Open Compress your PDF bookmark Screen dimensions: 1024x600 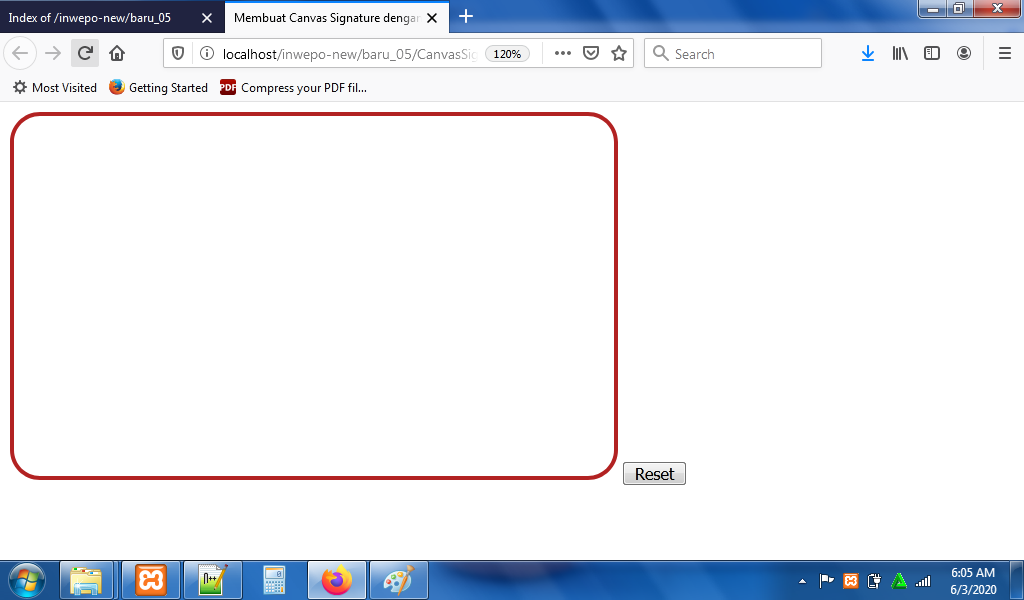pyautogui.click(x=293, y=87)
